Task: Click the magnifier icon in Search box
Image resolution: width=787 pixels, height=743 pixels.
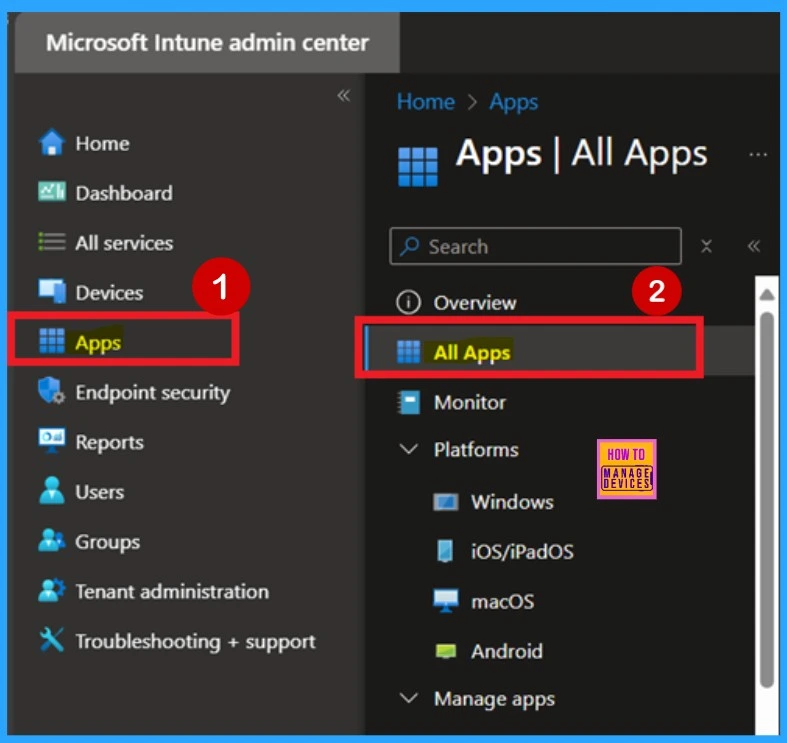Action: pos(410,246)
